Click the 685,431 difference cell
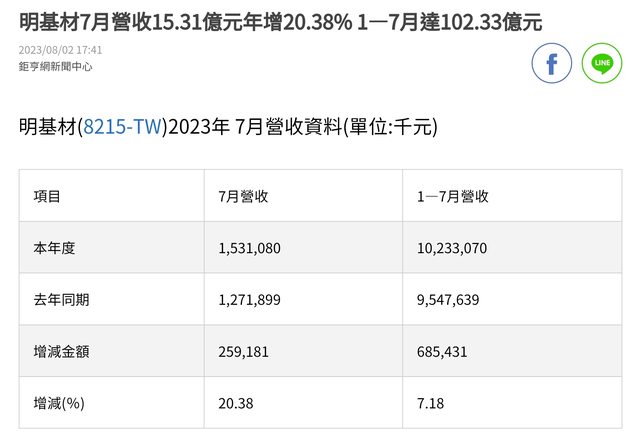Screen dimensions: 640x442 [442, 351]
